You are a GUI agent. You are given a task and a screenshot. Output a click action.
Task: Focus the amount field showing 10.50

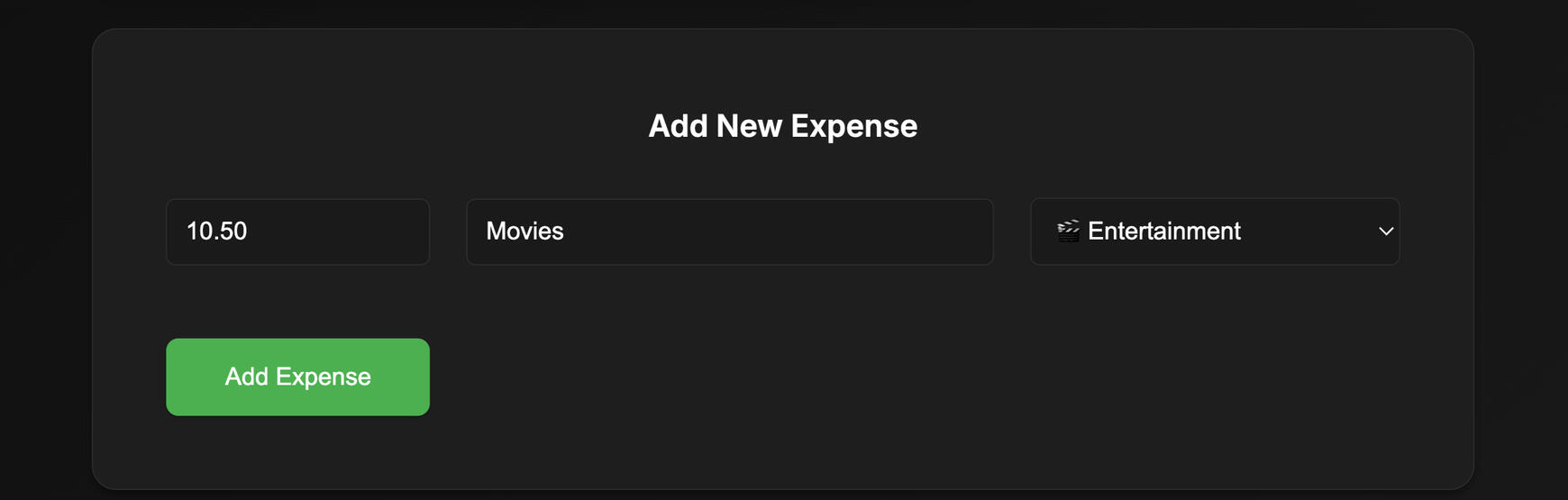(297, 232)
